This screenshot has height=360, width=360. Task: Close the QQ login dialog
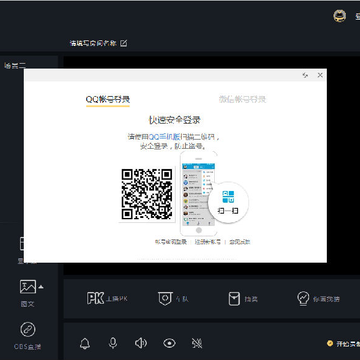tap(320, 75)
